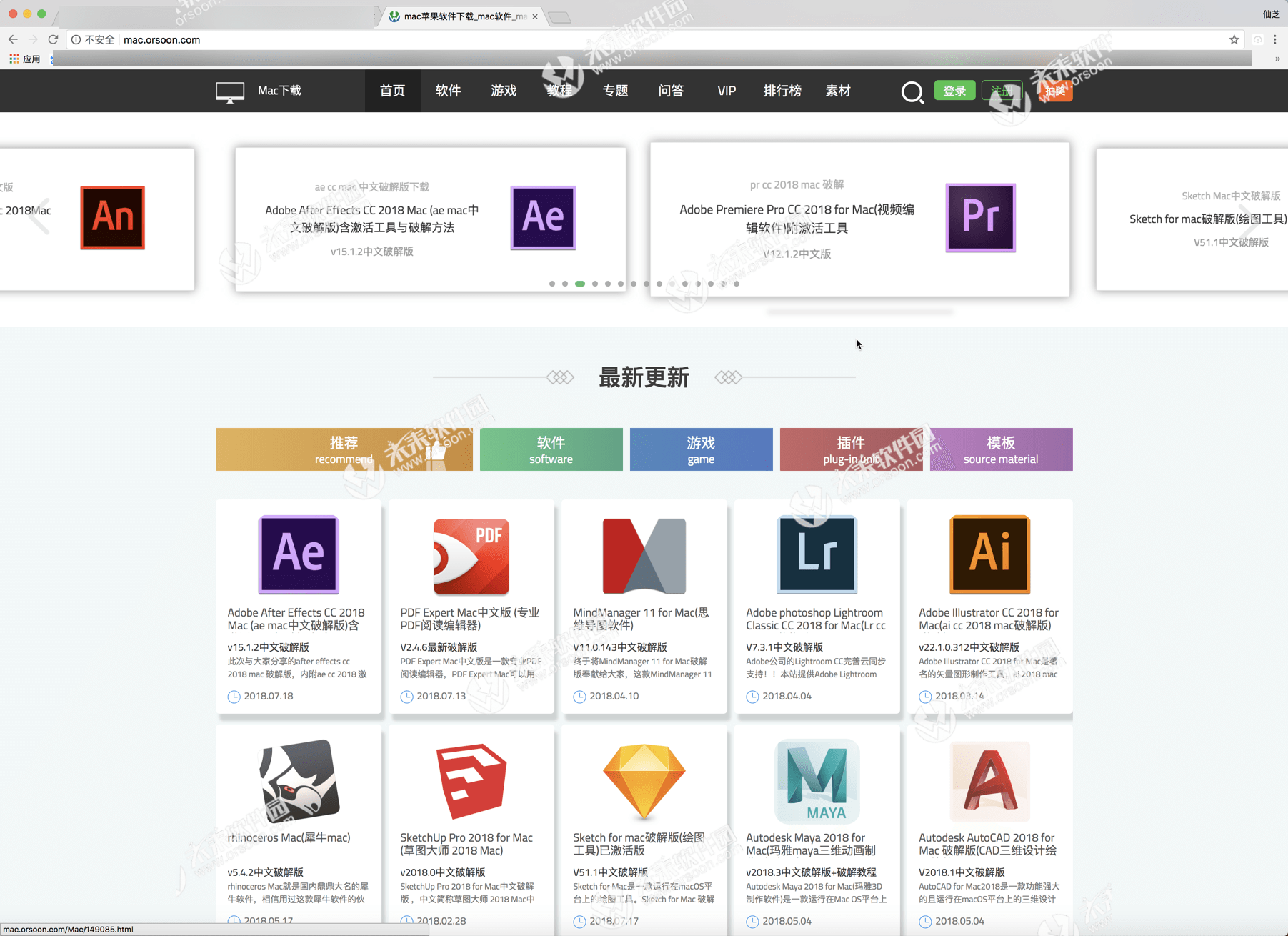1288x936 pixels.
Task: Click the active green carousel dot
Action: [580, 284]
